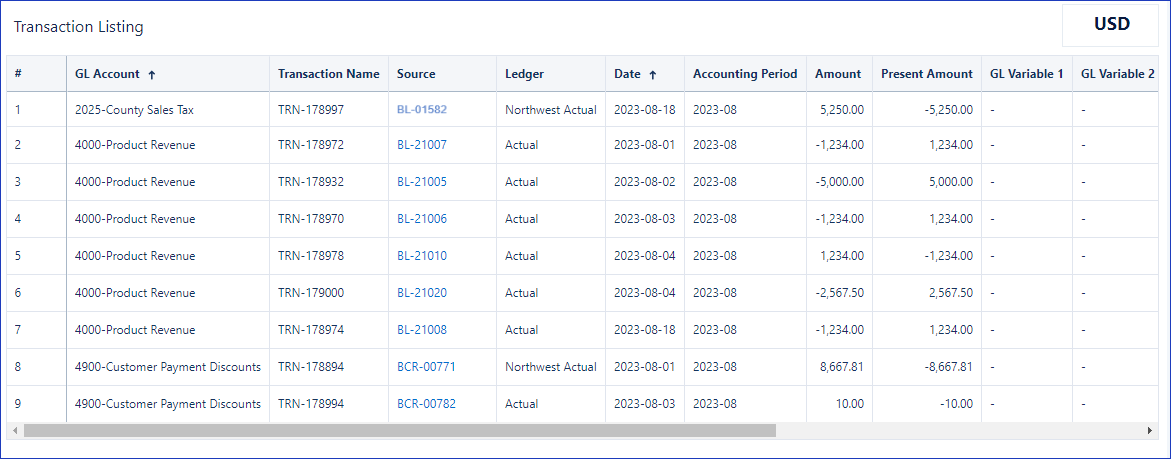Sort by Transaction Name column header
Image resolution: width=1171 pixels, height=459 pixels.
click(x=329, y=74)
